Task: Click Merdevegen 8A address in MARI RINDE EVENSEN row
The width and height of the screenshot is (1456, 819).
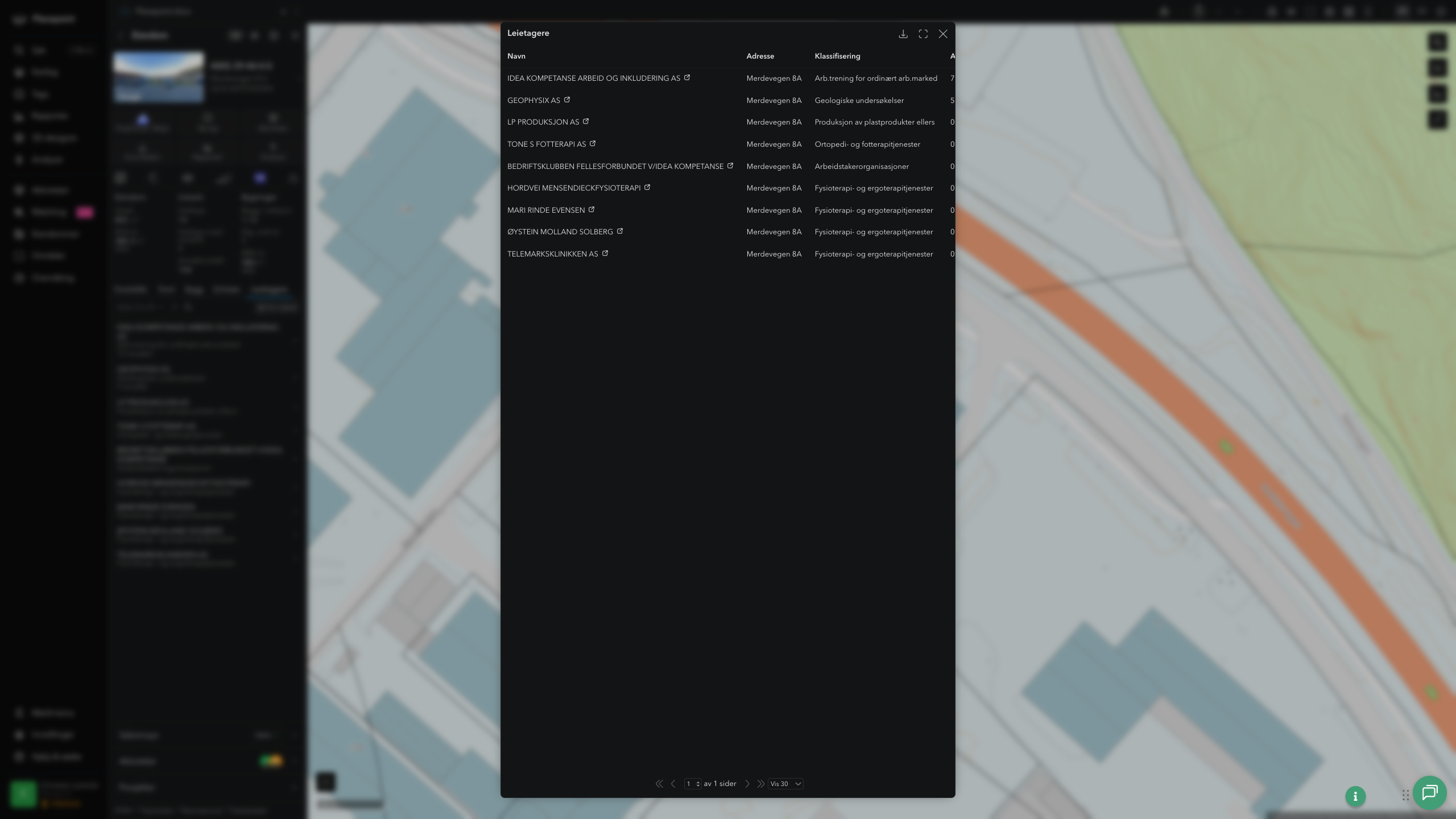Action: pyautogui.click(x=774, y=210)
